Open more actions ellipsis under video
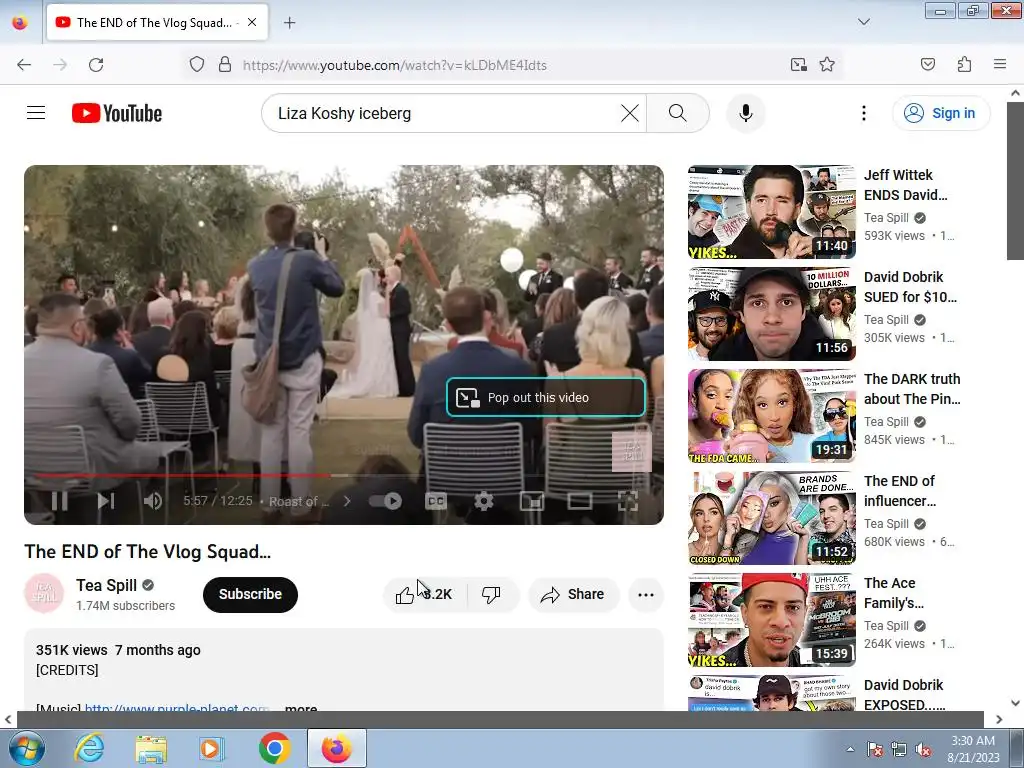Image resolution: width=1024 pixels, height=768 pixels. (x=646, y=594)
